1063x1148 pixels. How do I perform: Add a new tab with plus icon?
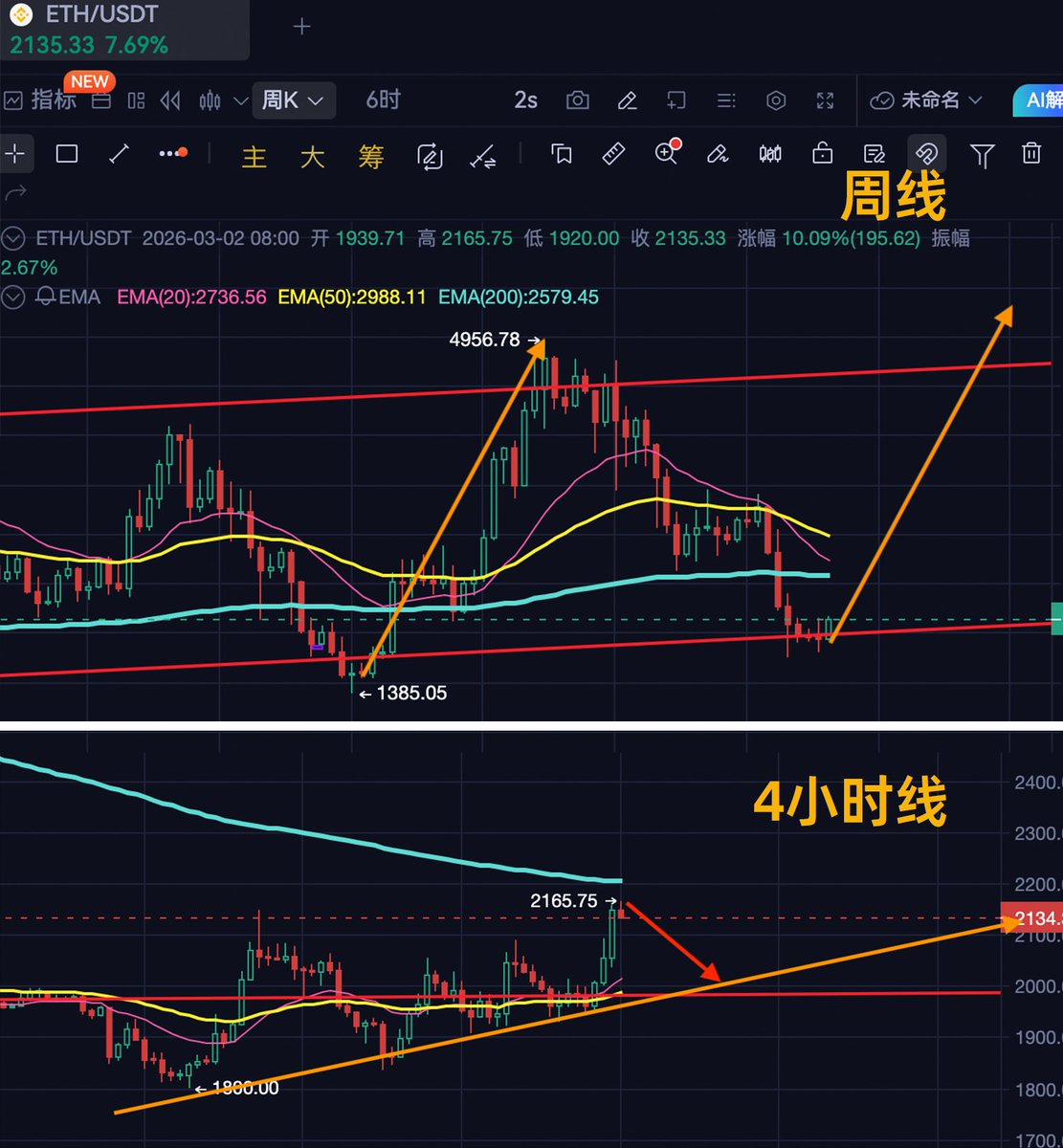(301, 27)
